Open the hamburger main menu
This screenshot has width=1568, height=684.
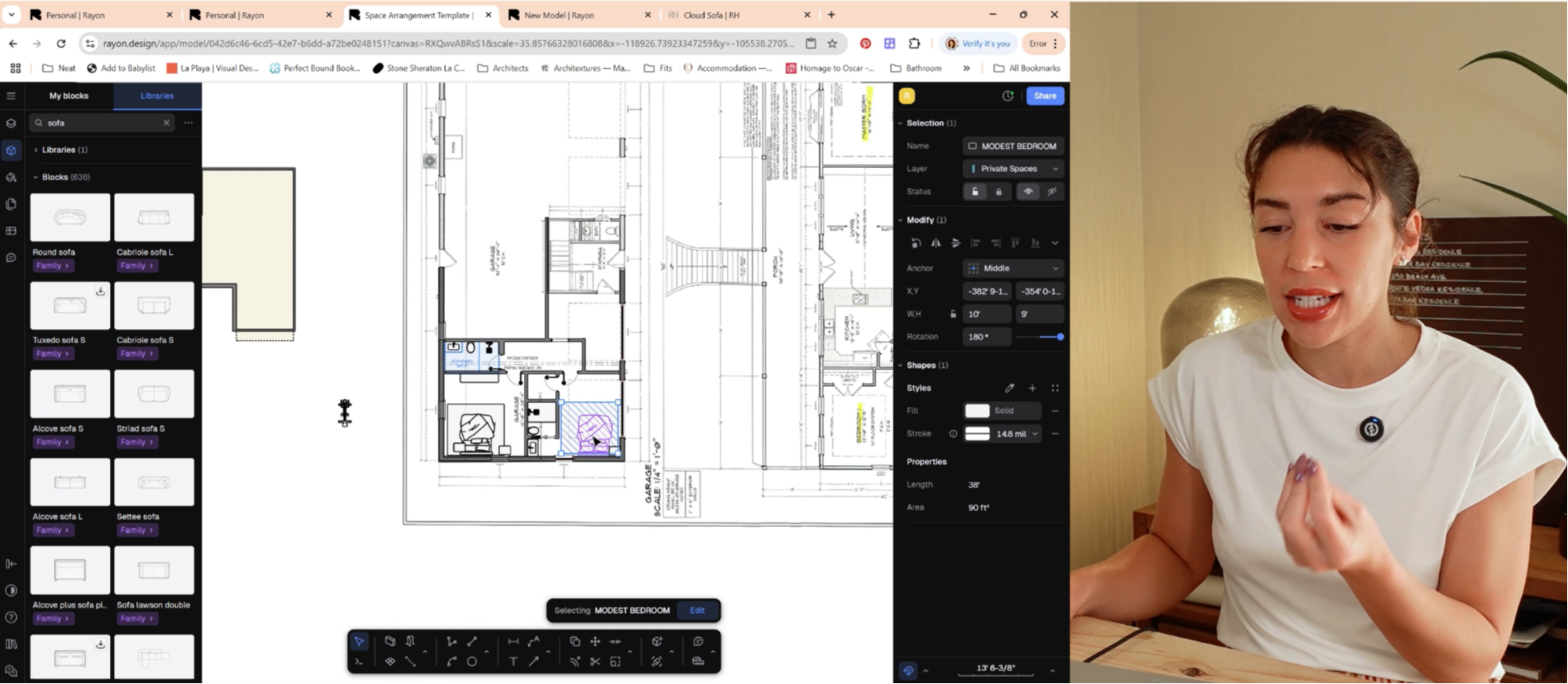coord(11,96)
